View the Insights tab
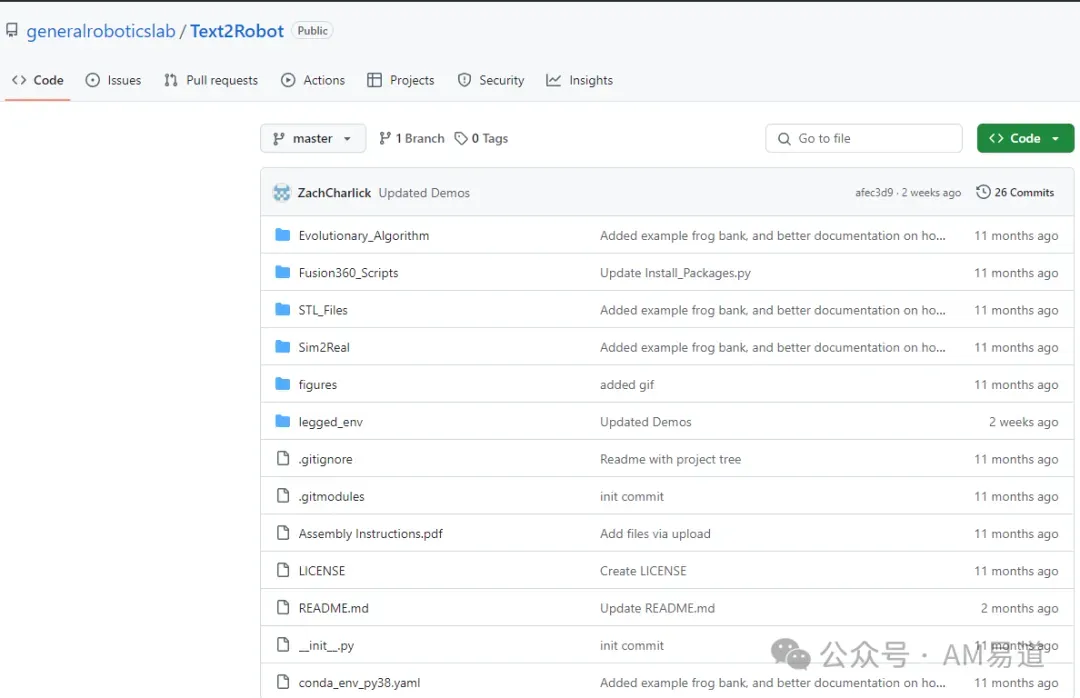 click(579, 81)
